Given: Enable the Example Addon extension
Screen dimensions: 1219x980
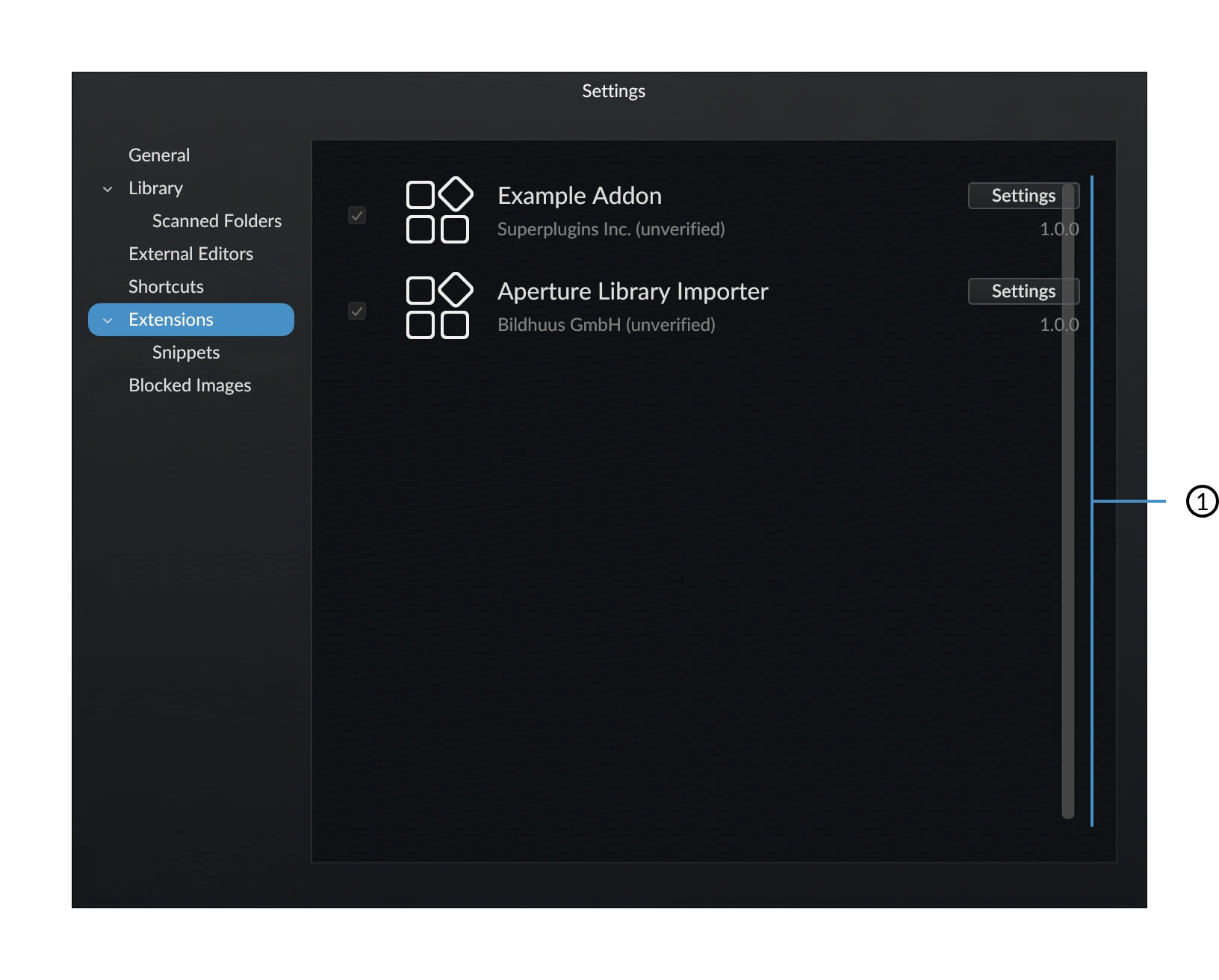Looking at the screenshot, I should [356, 215].
